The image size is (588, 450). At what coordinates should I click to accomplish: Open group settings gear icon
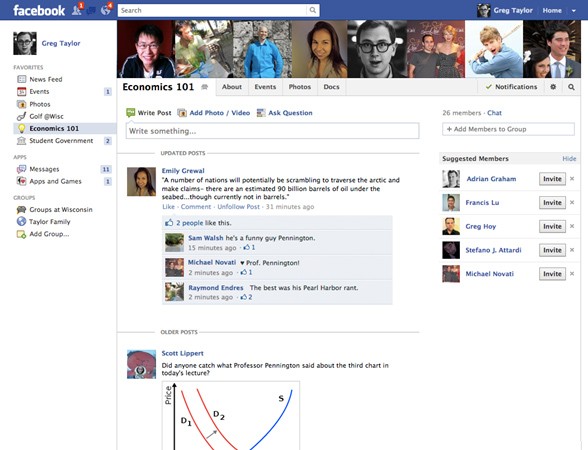(x=553, y=87)
